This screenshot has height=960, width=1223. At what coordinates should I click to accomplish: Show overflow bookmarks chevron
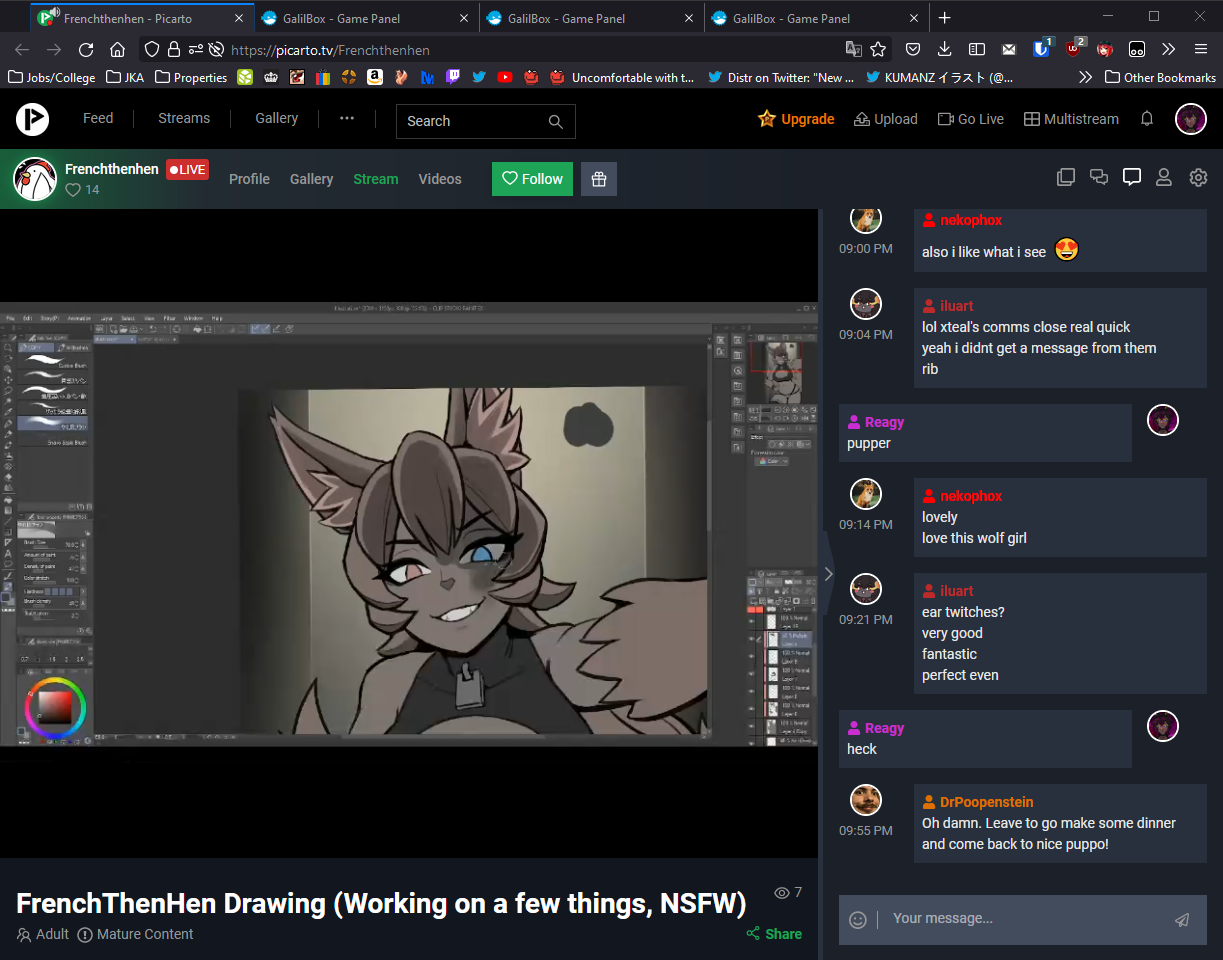pyautogui.click(x=1086, y=77)
